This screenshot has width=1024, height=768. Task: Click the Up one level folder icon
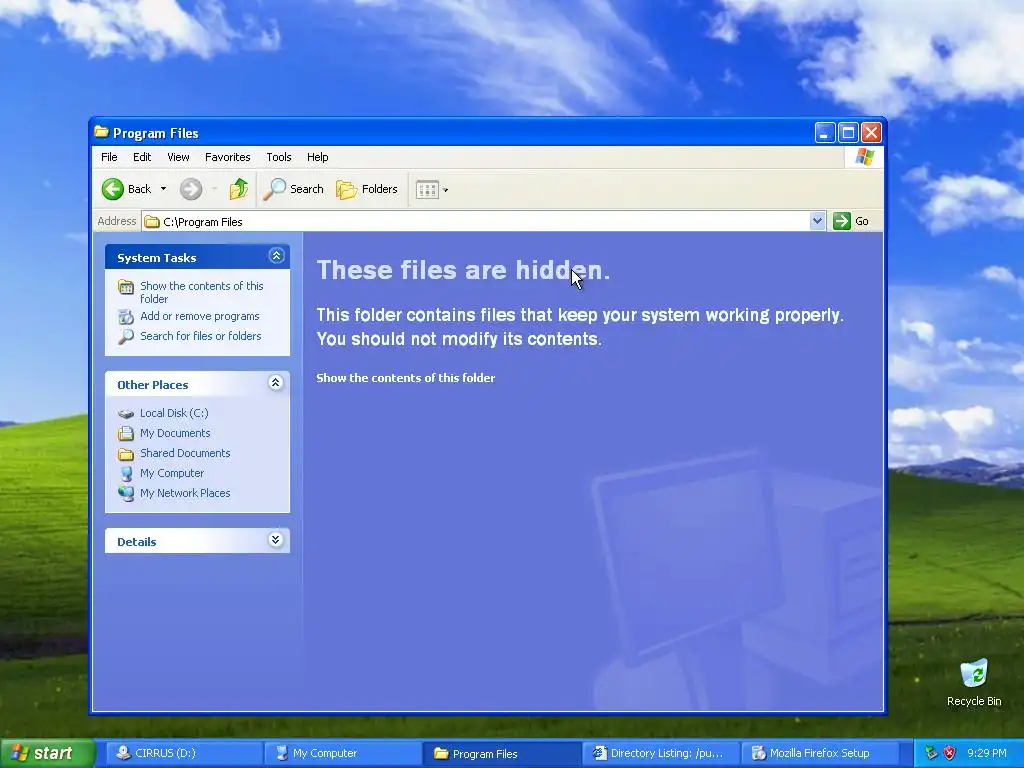click(238, 189)
